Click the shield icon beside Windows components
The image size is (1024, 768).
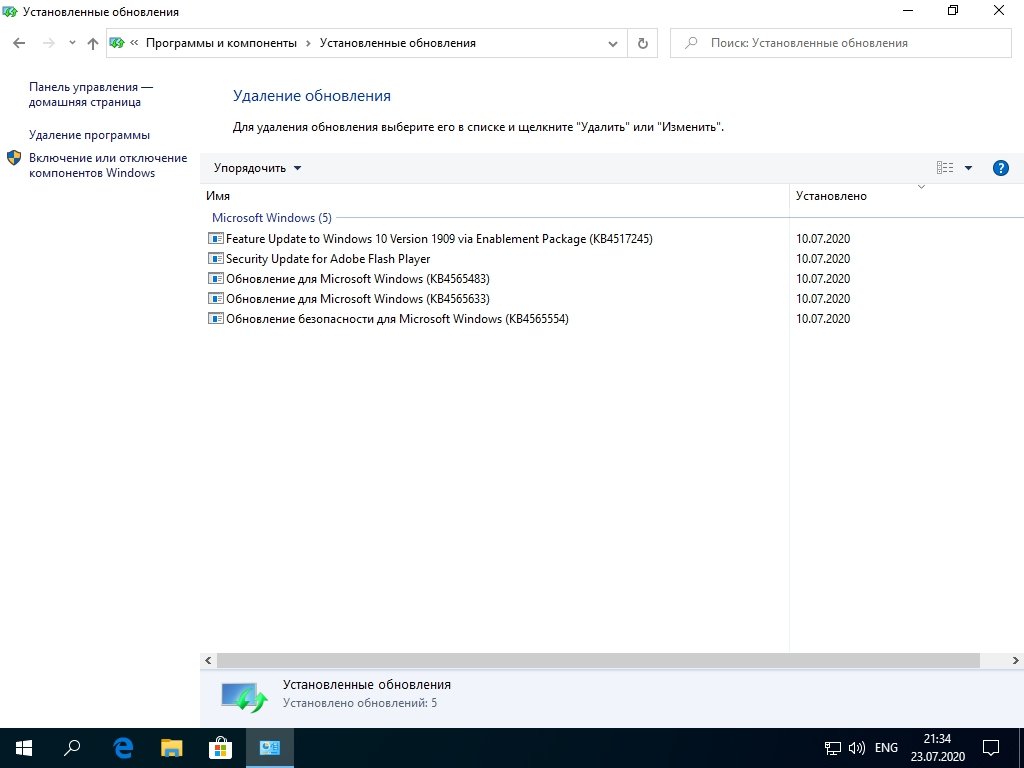14,158
